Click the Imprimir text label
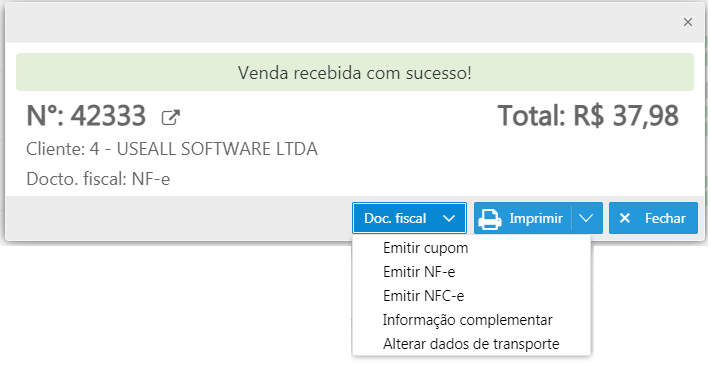The width and height of the screenshot is (711, 366). click(536, 218)
